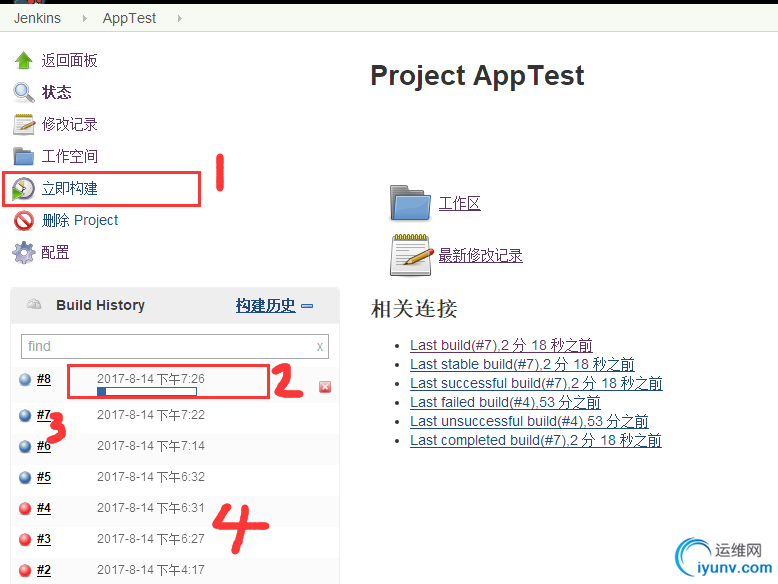778x584 pixels.
Task: Open 配置 configuration link
Action: click(x=55, y=253)
